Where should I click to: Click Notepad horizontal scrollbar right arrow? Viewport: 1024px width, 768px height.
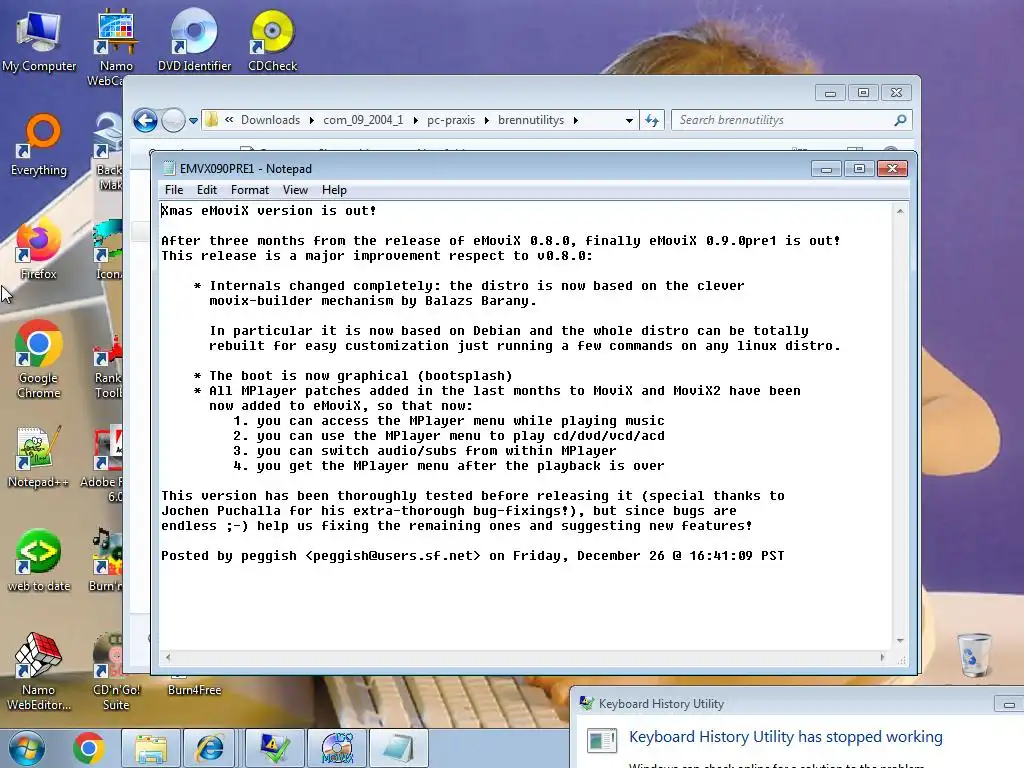click(x=882, y=658)
